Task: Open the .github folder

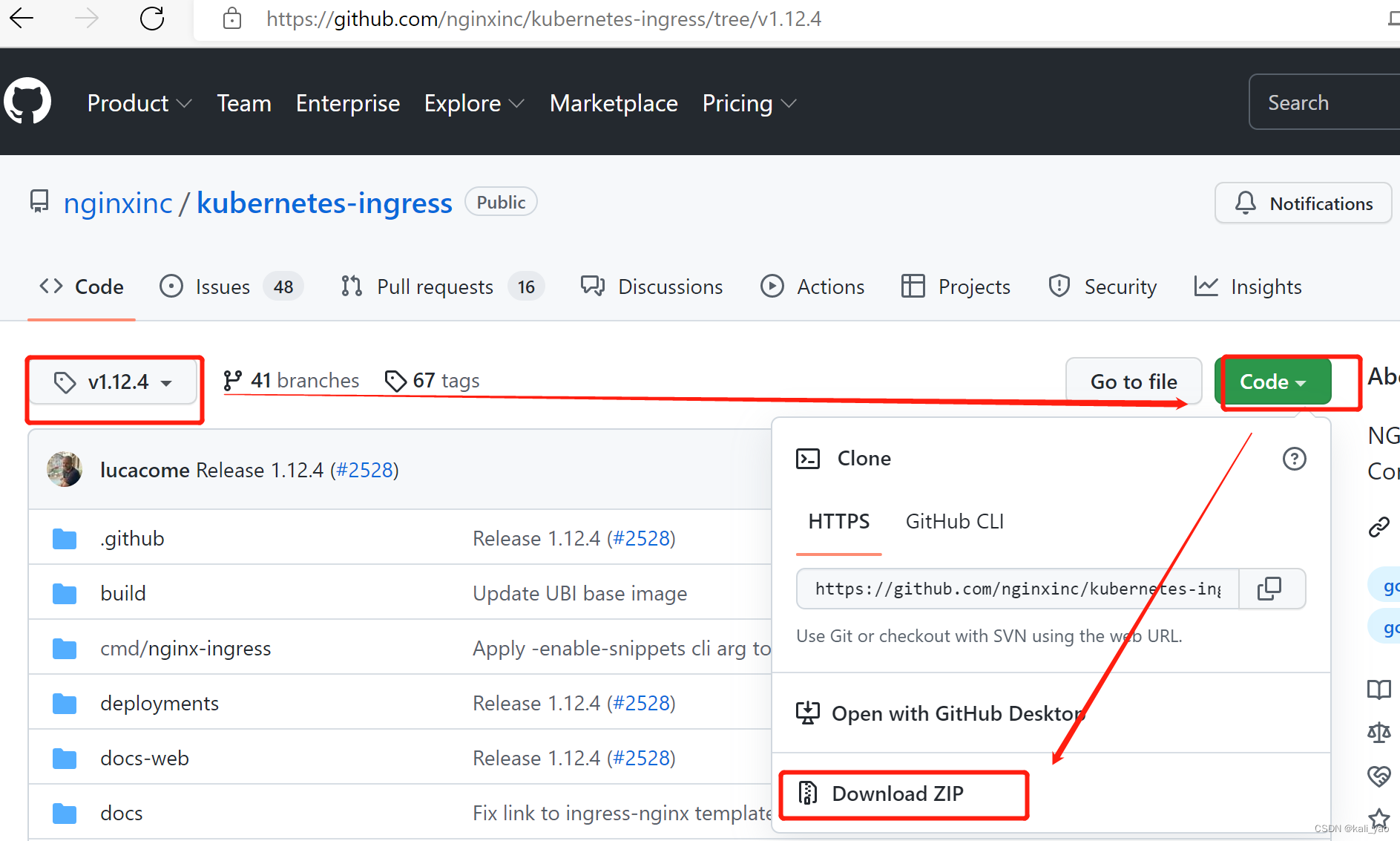Action: click(x=132, y=539)
